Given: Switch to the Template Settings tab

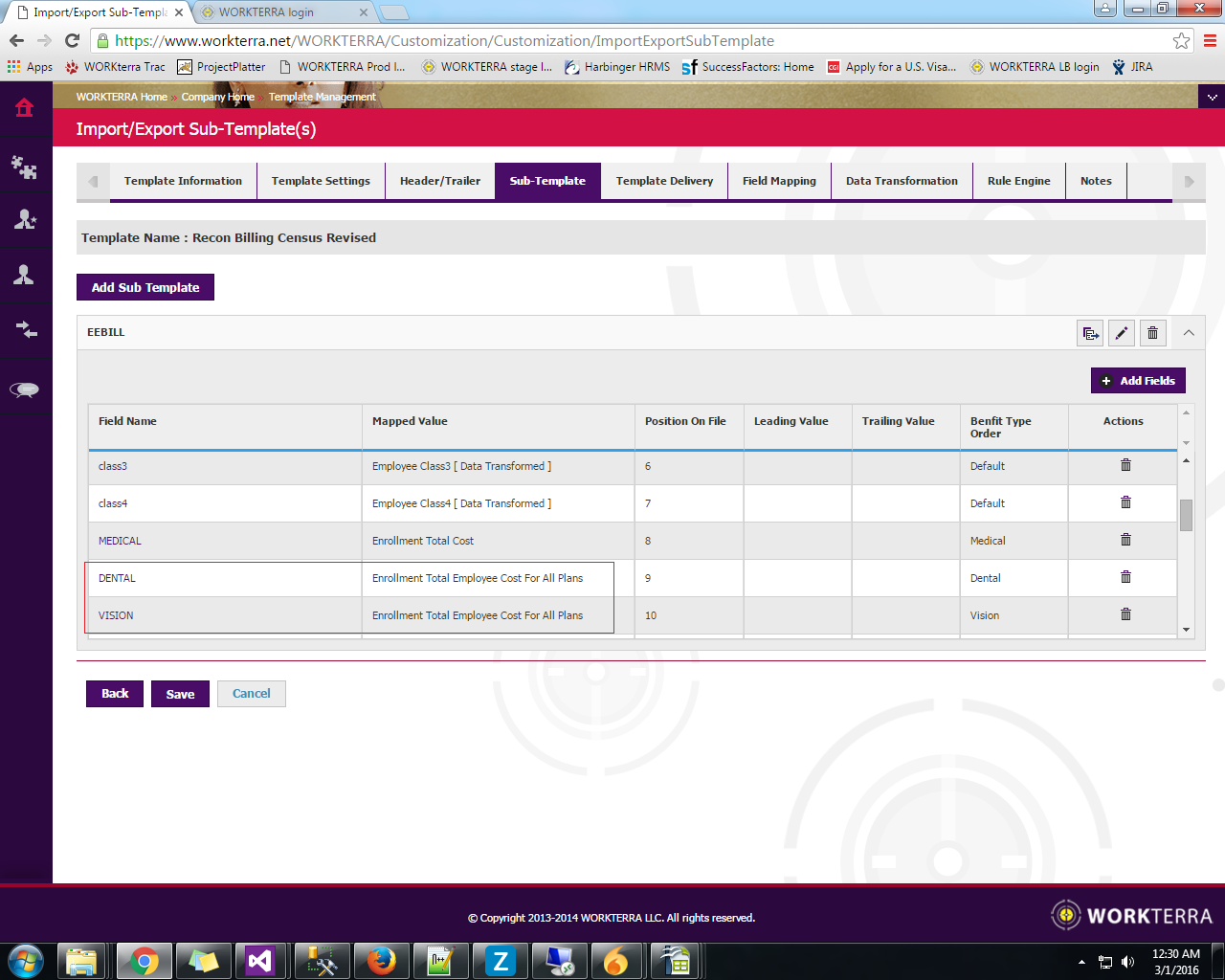Looking at the screenshot, I should [x=321, y=181].
